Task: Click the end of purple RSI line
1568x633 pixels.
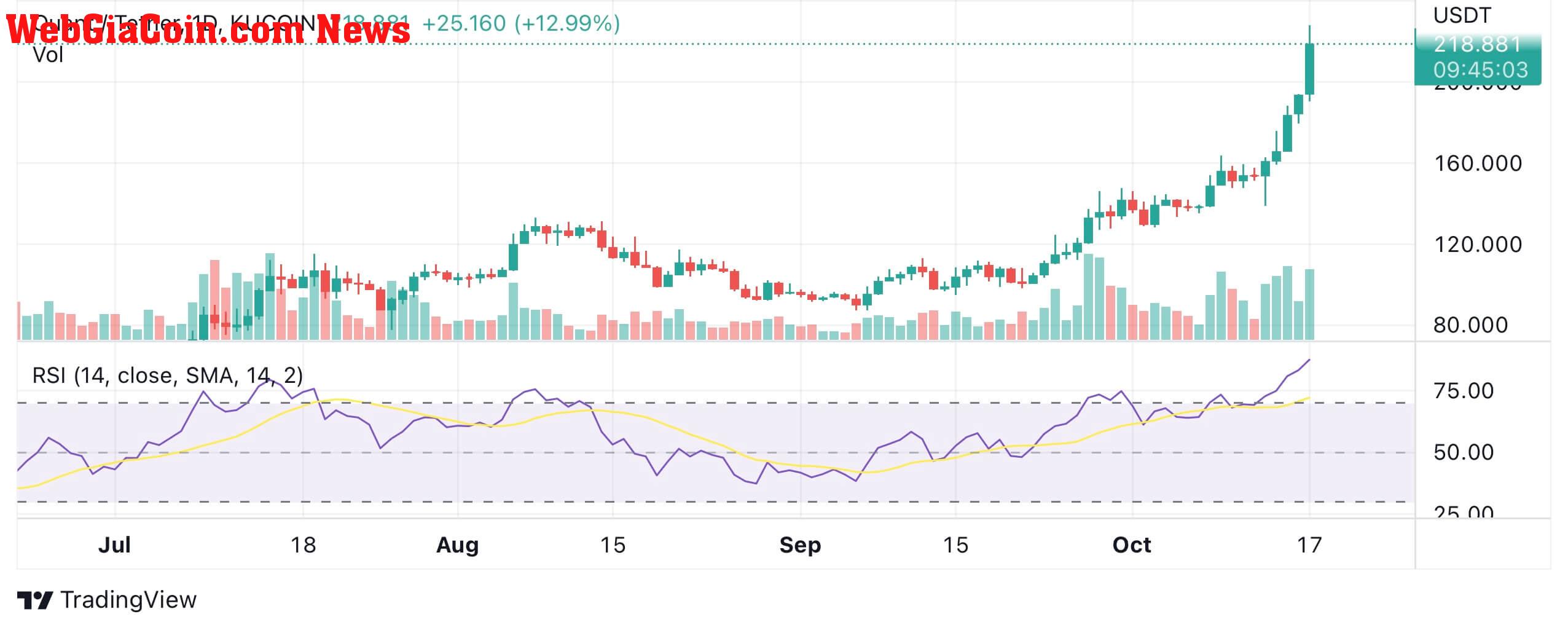Action: pyautogui.click(x=1309, y=360)
